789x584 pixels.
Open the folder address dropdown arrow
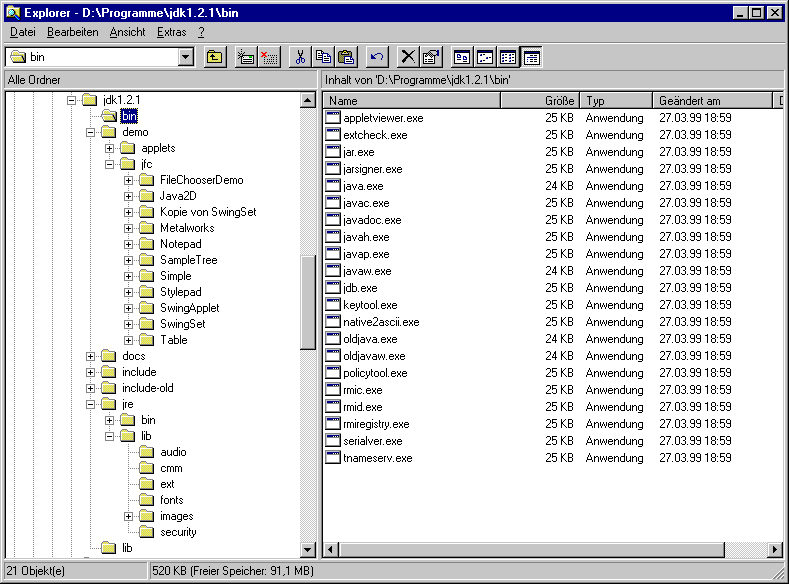click(x=186, y=57)
